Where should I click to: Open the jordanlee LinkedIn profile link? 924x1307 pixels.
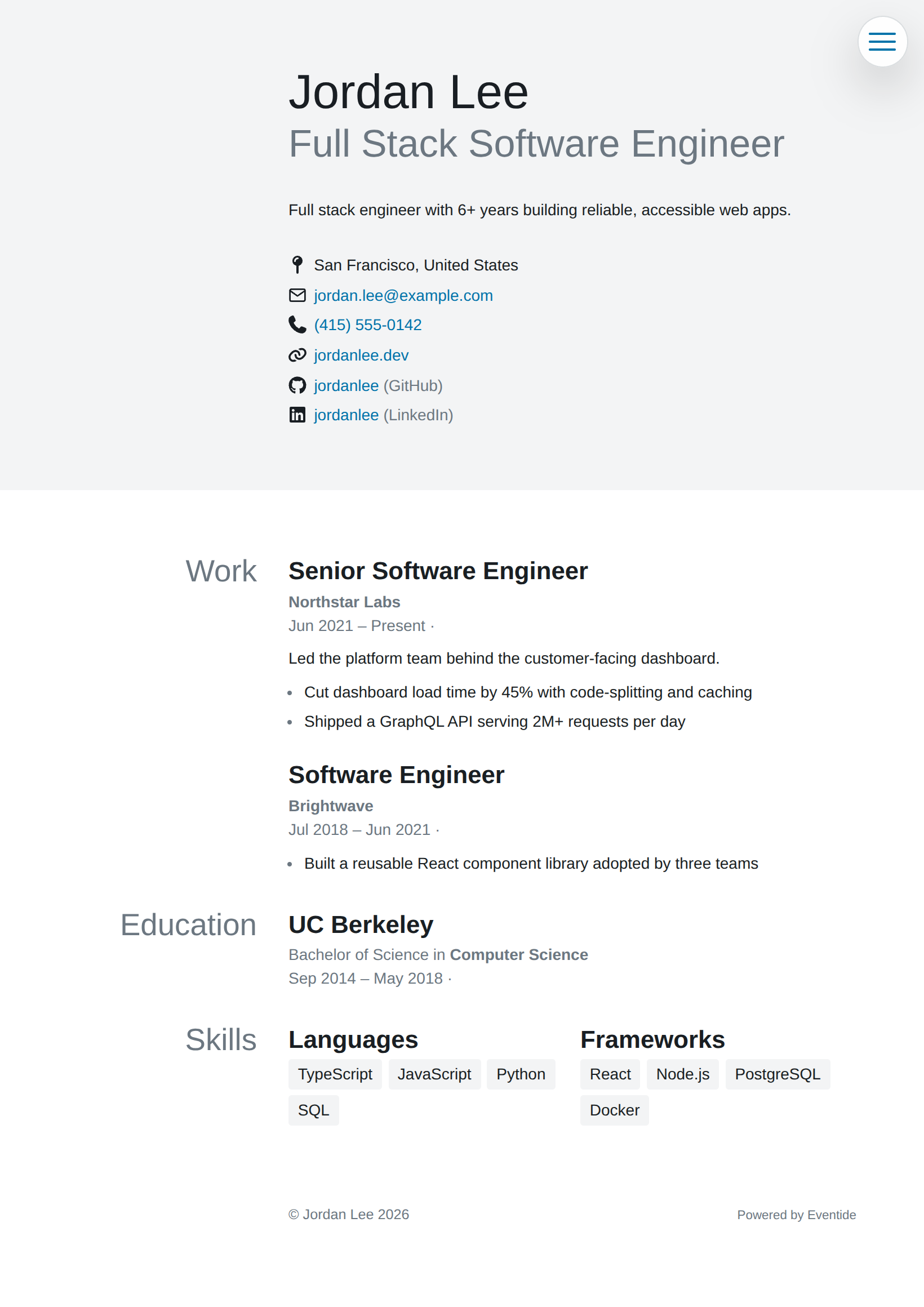click(346, 415)
